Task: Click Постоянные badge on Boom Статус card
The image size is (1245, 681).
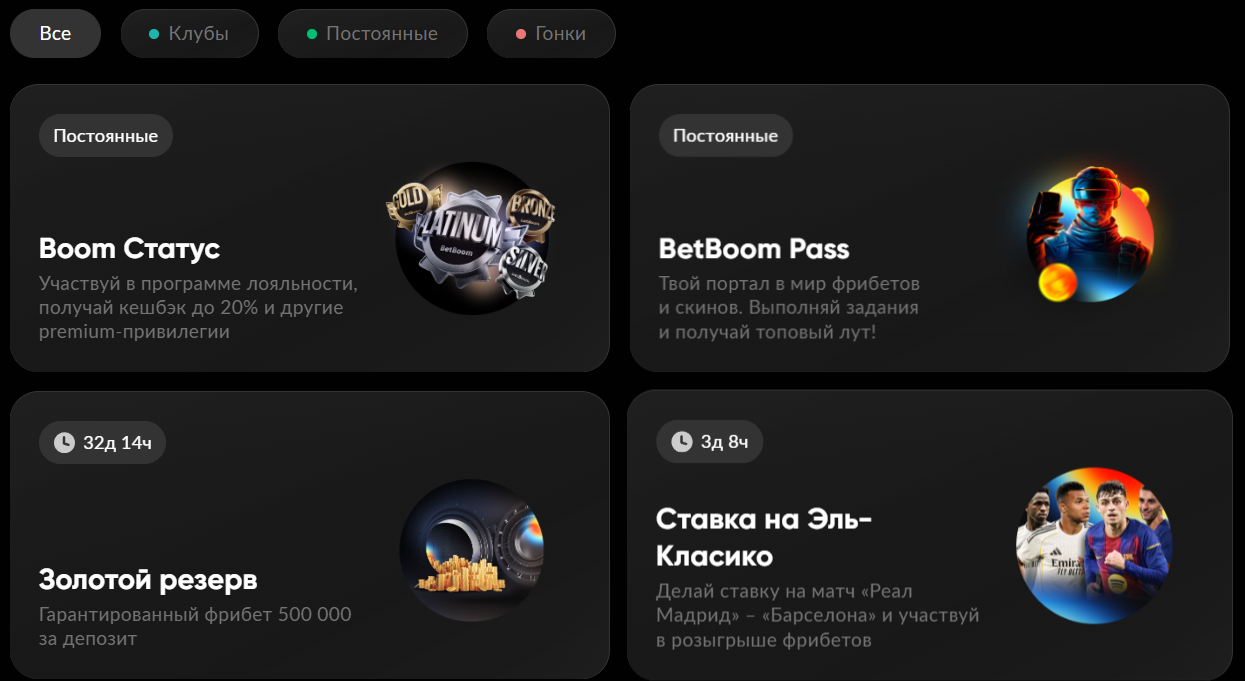Action: coord(106,136)
